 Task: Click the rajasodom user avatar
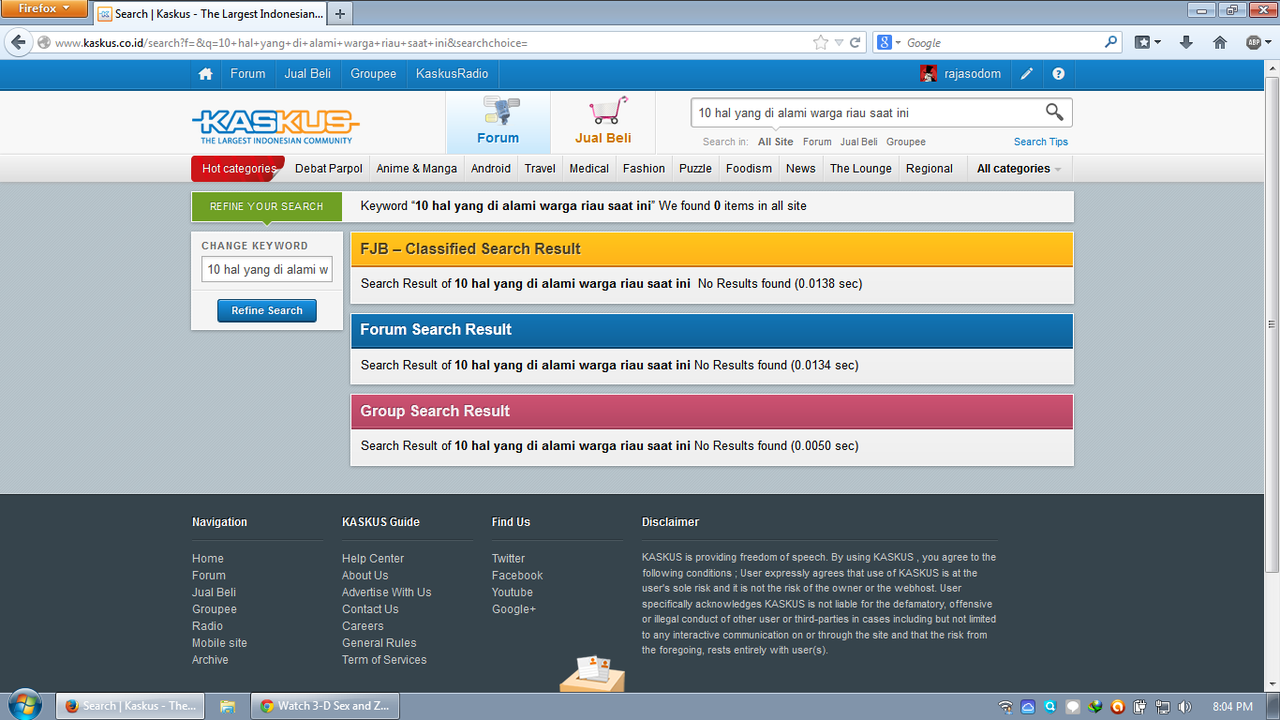[x=929, y=74]
